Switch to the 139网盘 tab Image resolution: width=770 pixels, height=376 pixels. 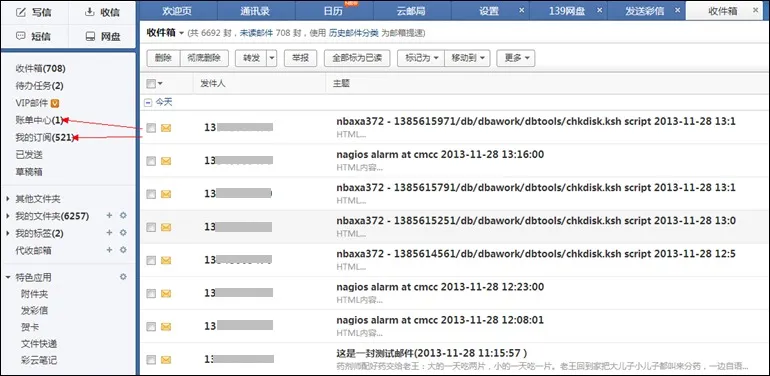click(567, 11)
